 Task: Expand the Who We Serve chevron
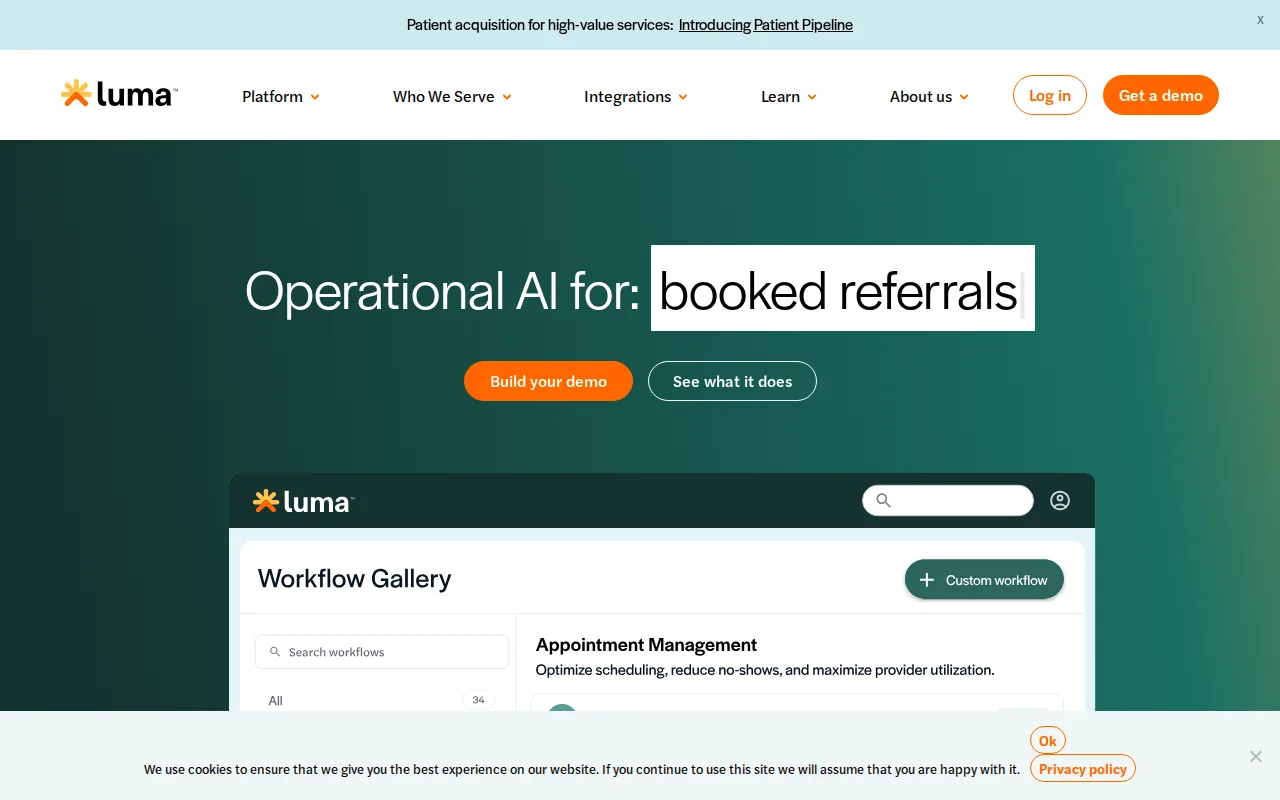(x=507, y=97)
